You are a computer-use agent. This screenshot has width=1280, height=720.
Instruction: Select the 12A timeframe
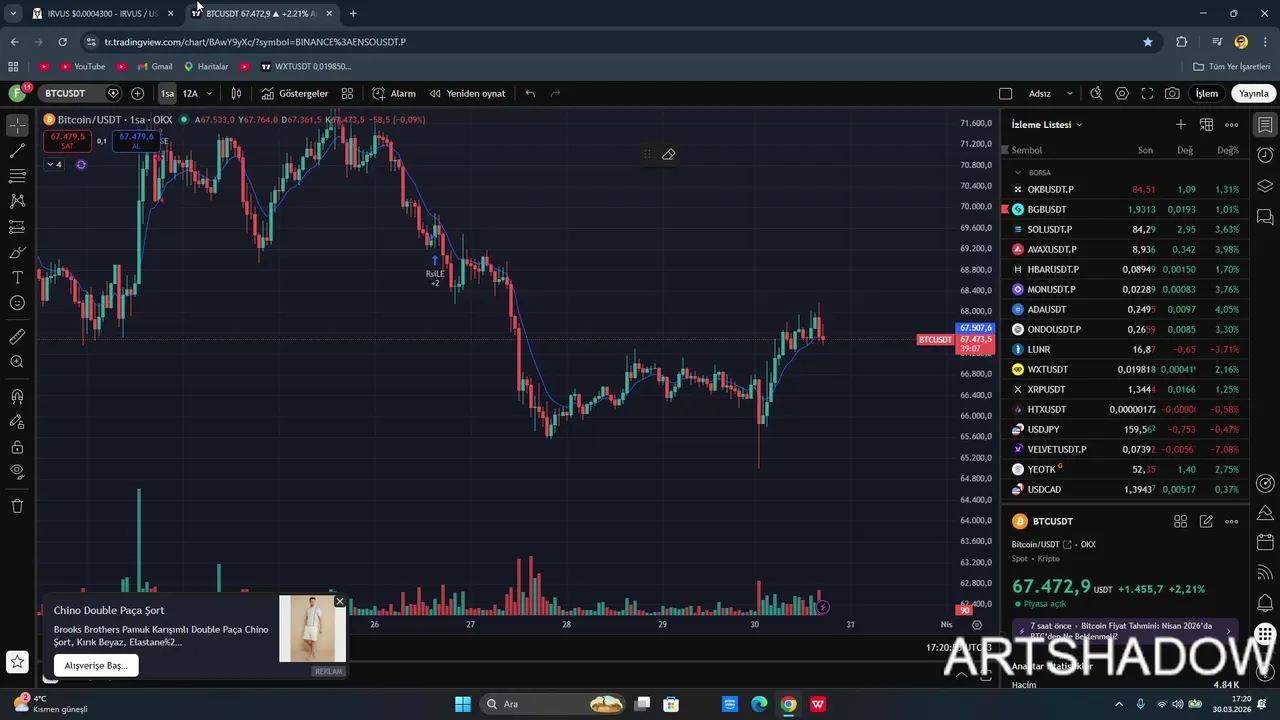[190, 93]
